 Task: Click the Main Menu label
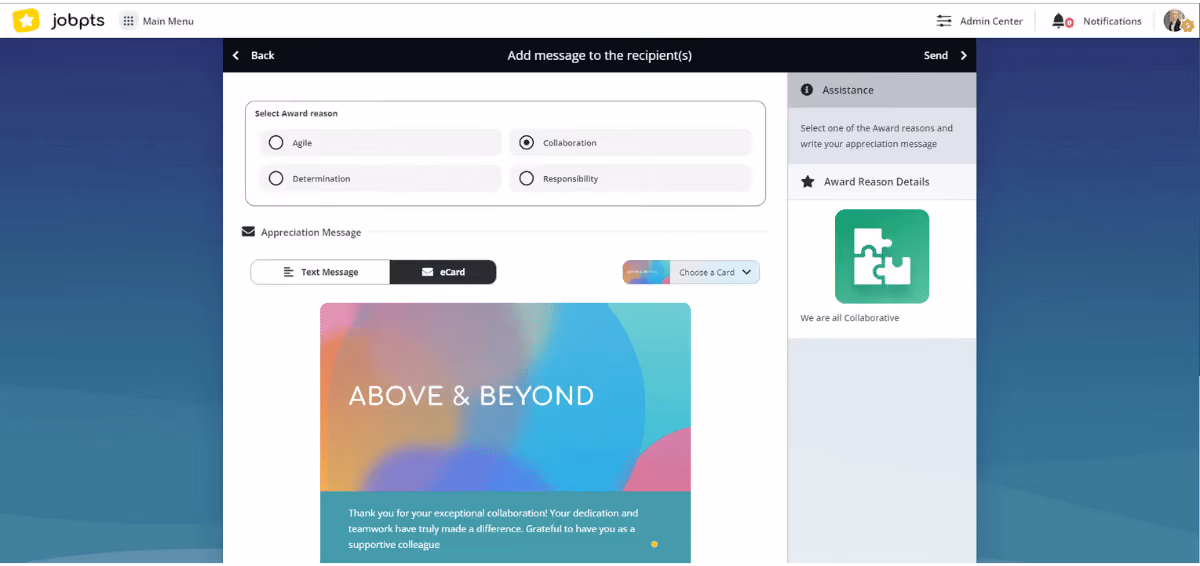168,21
